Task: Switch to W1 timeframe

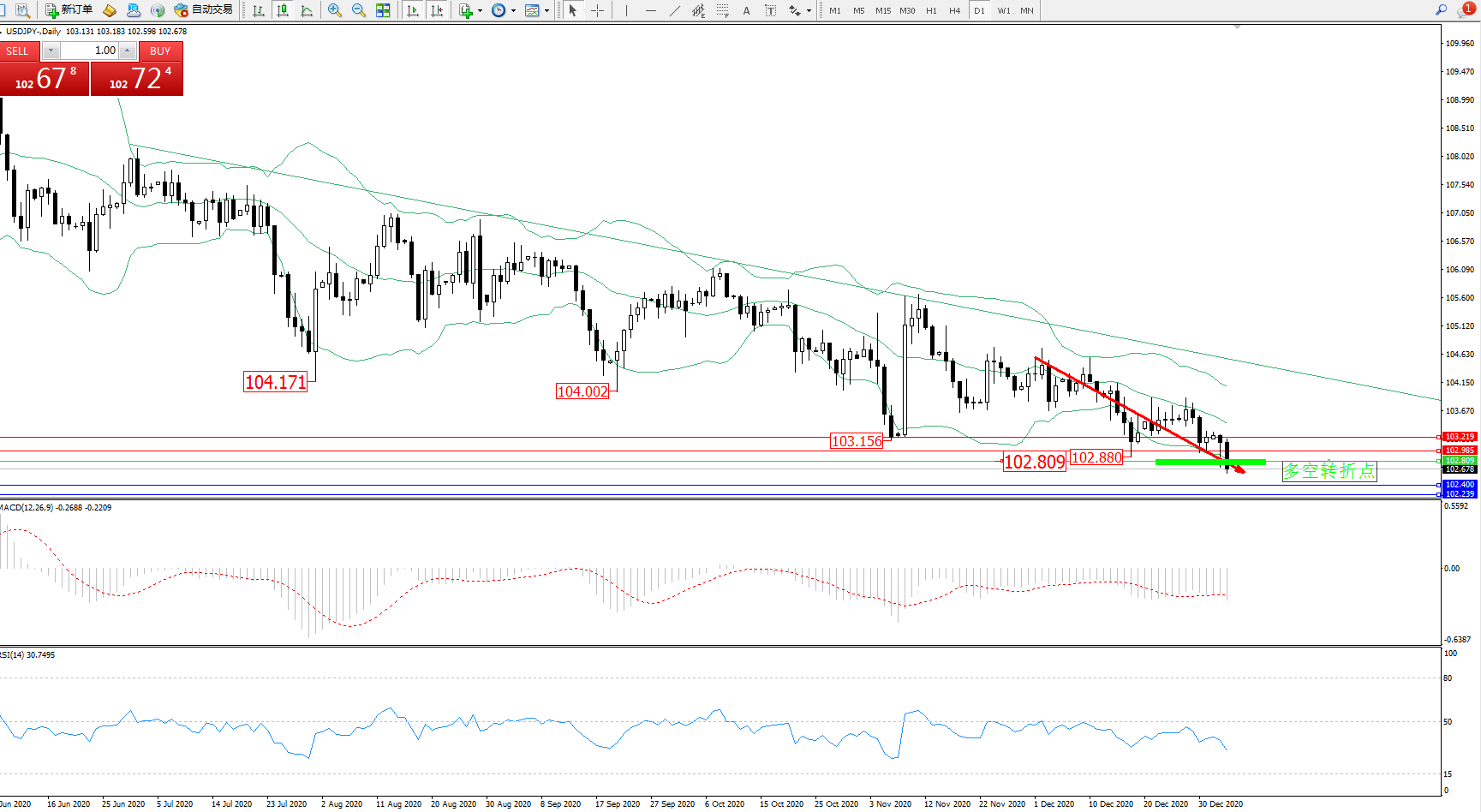Action: [x=1004, y=10]
